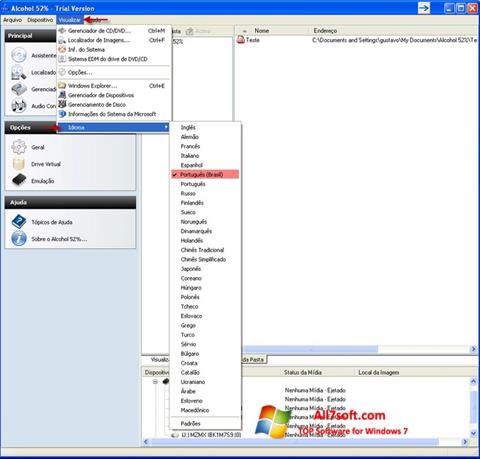Select Inglês language
The width and height of the screenshot is (480, 459).
coord(205,127)
